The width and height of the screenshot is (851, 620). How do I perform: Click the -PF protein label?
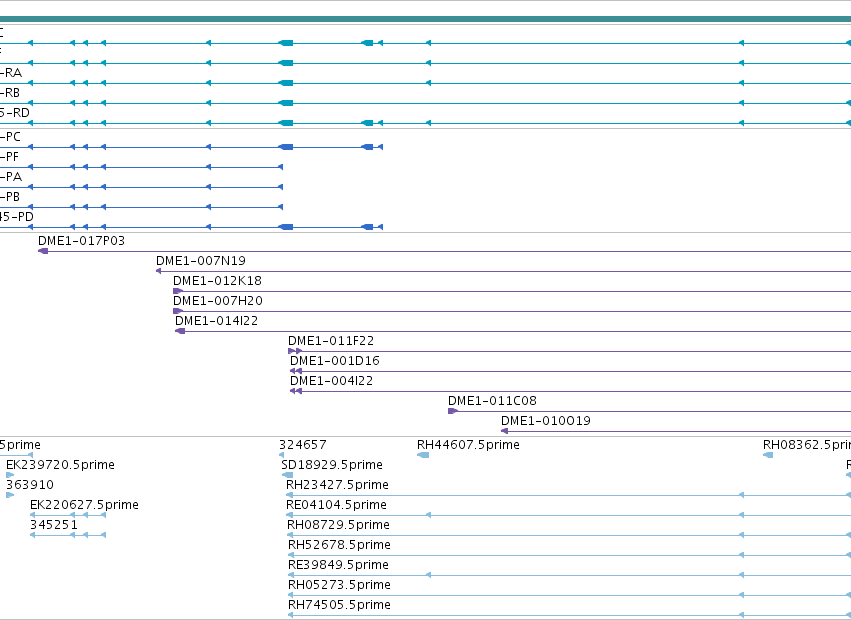[9, 157]
